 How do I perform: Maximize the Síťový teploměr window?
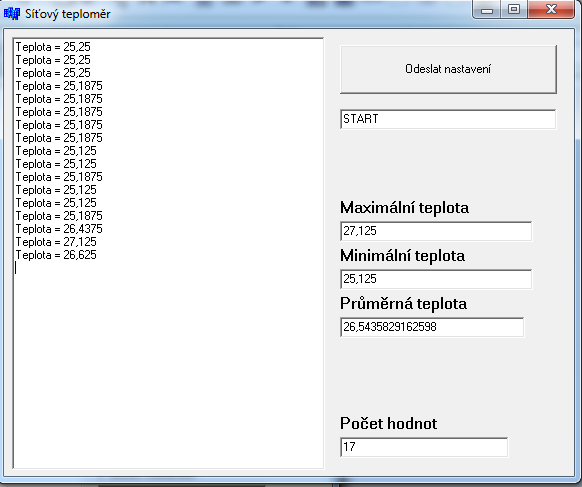point(514,9)
